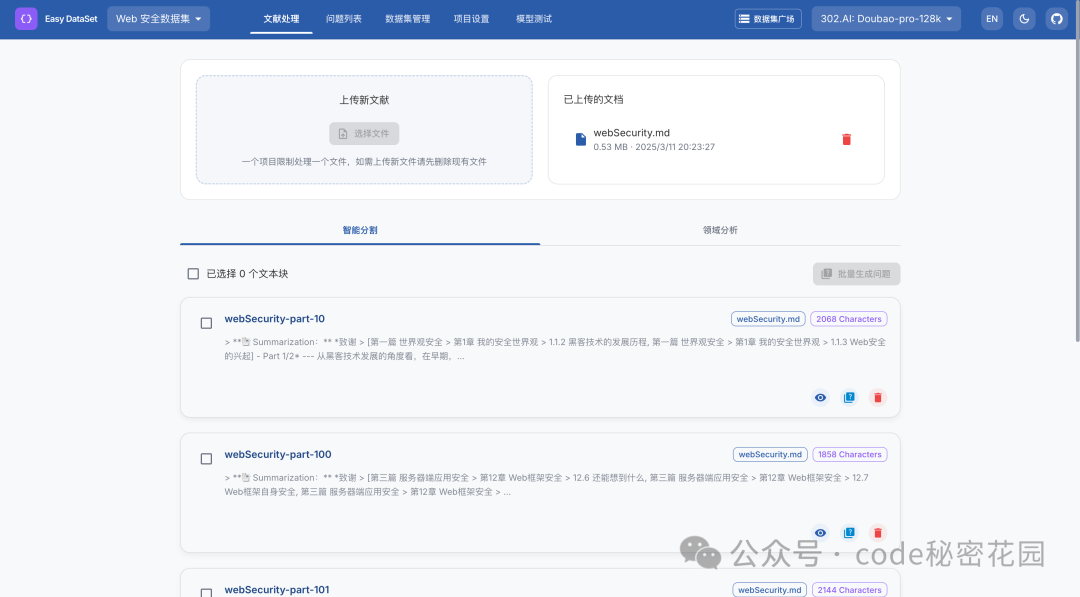Click the Easy DataSet logo icon

tap(26, 19)
